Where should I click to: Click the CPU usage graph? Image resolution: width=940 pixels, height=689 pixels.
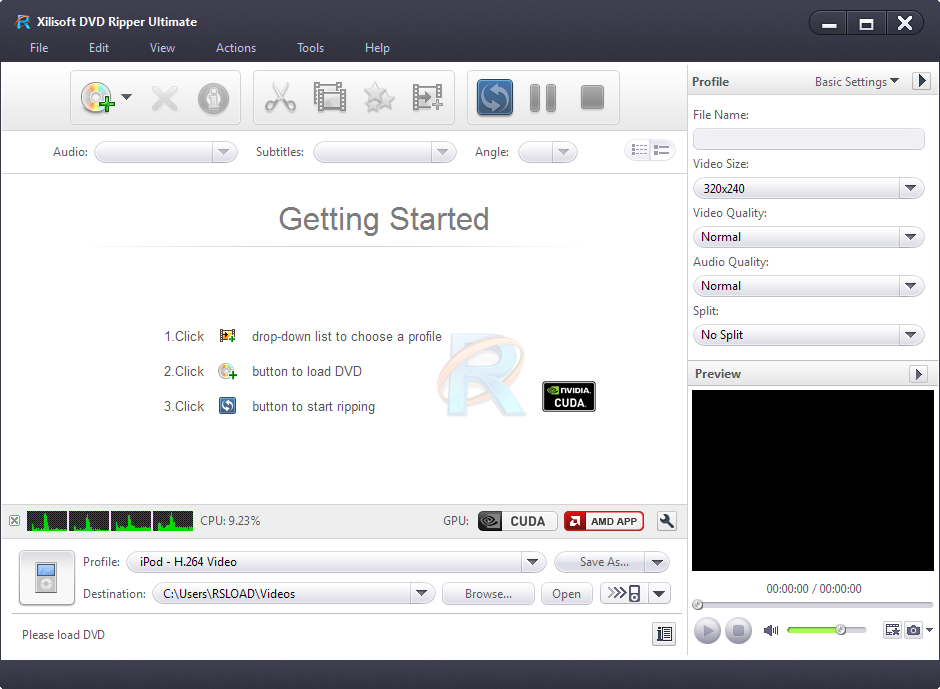pyautogui.click(x=110, y=520)
